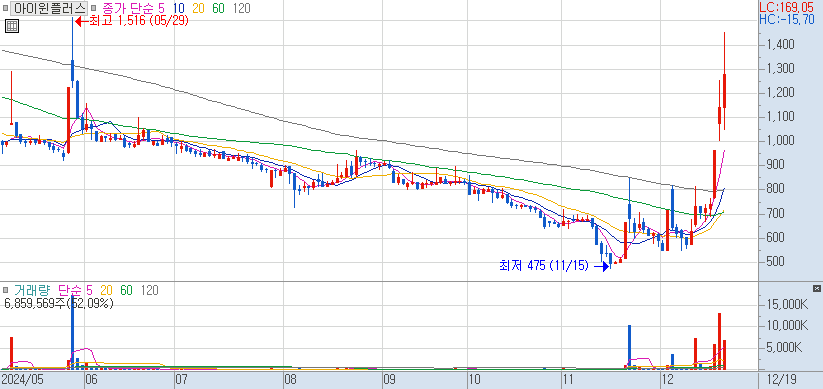Click the 2024/05 date axis label

22,379
